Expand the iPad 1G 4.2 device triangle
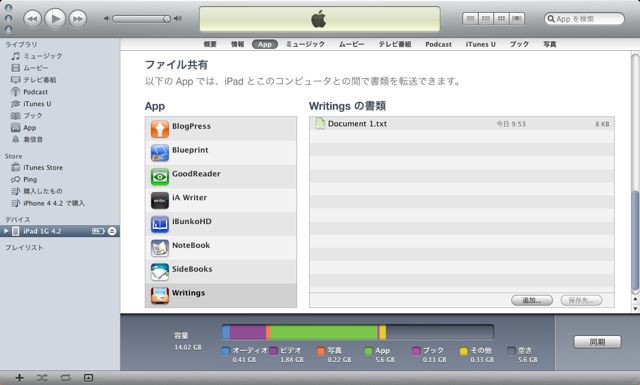The width and height of the screenshot is (640, 385). click(x=6, y=231)
